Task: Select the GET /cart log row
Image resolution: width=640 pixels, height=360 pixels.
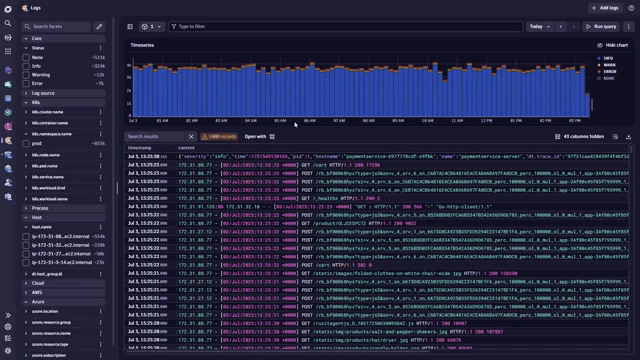Action: pos(377,165)
